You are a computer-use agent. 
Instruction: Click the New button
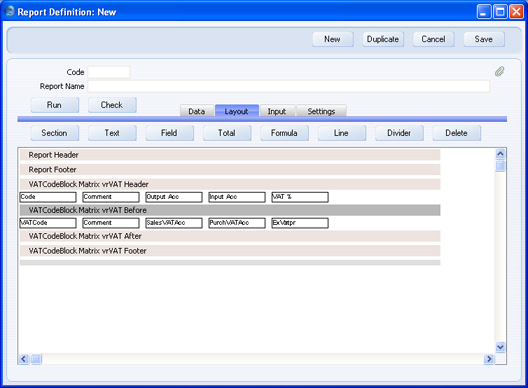pos(333,39)
